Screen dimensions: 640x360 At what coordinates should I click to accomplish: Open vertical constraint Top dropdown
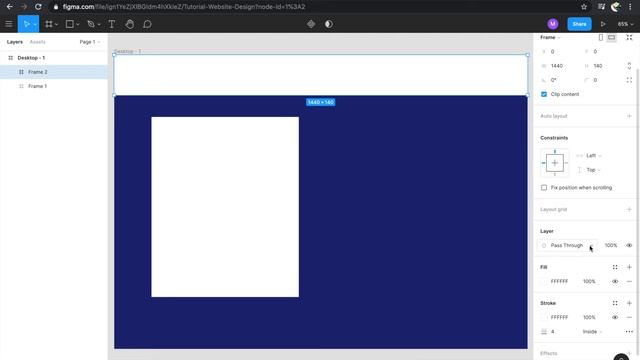pos(593,170)
